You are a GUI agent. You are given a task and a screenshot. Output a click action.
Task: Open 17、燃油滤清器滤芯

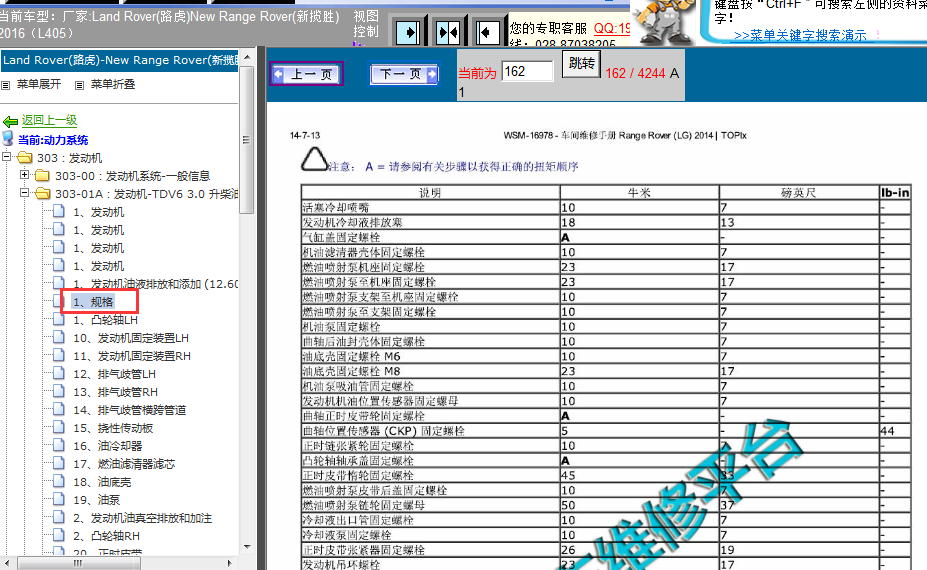click(124, 464)
